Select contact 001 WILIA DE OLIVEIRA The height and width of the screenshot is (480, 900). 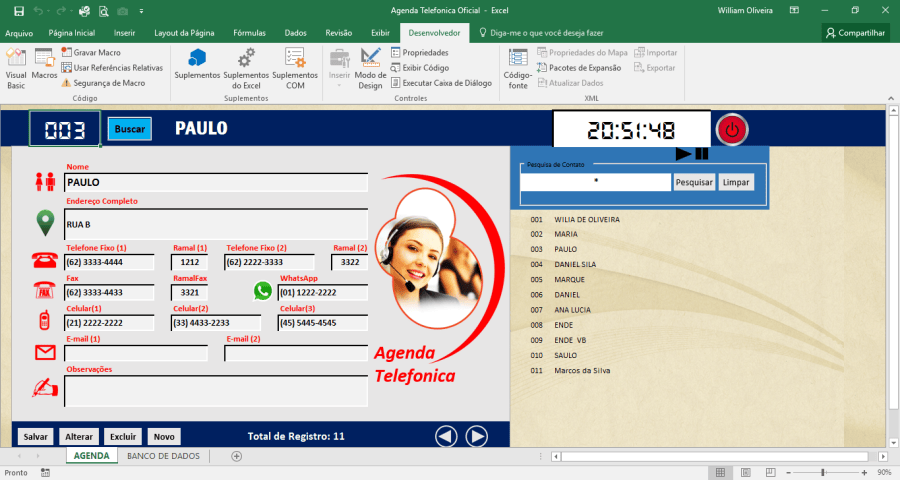point(575,219)
